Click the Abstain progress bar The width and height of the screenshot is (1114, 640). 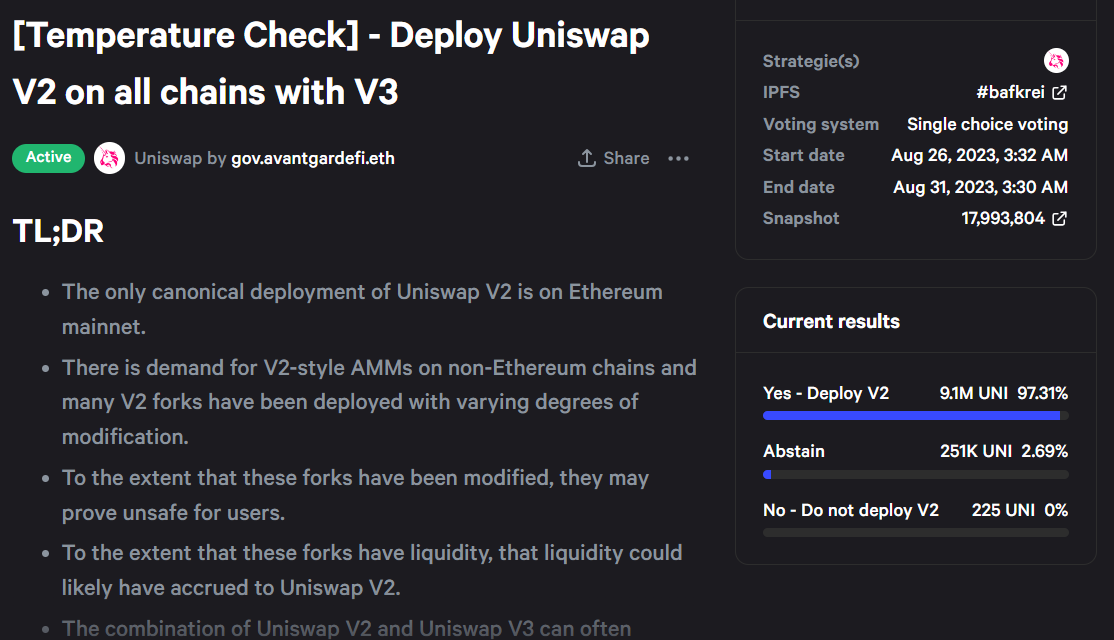[914, 473]
